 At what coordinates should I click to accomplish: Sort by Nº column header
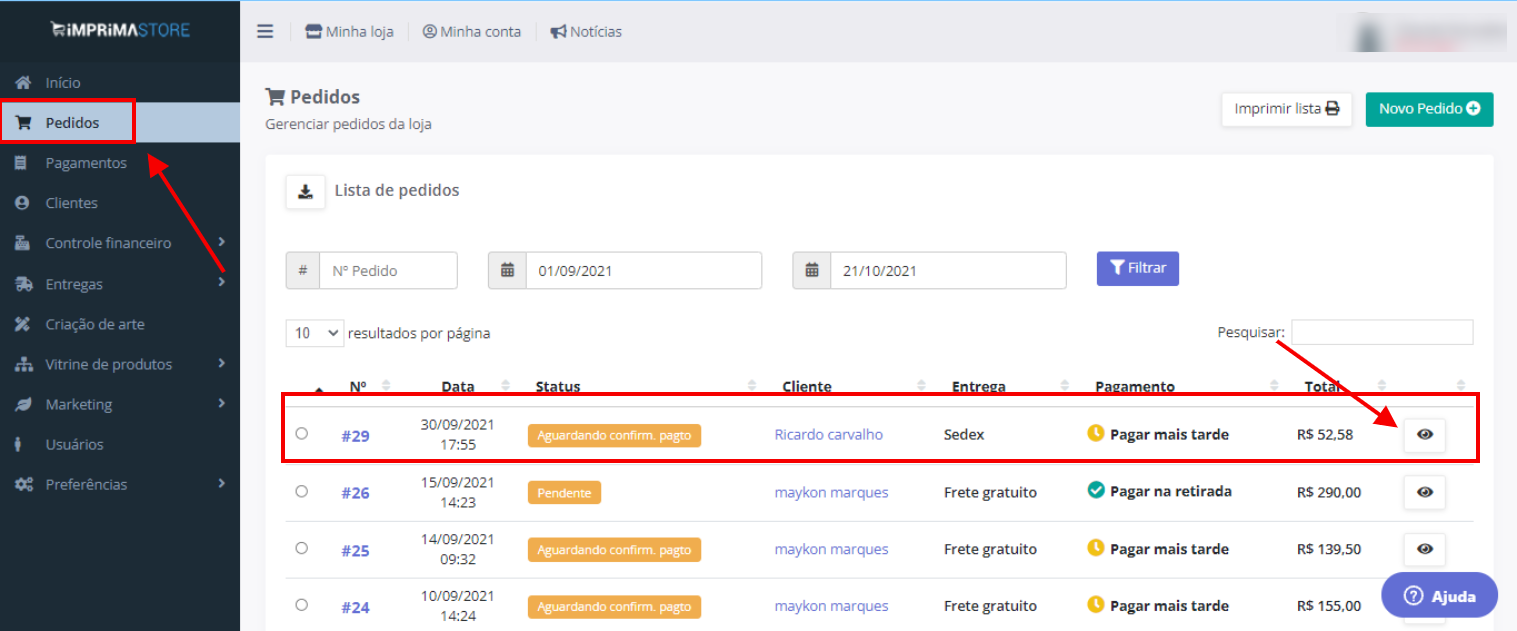[x=359, y=386]
